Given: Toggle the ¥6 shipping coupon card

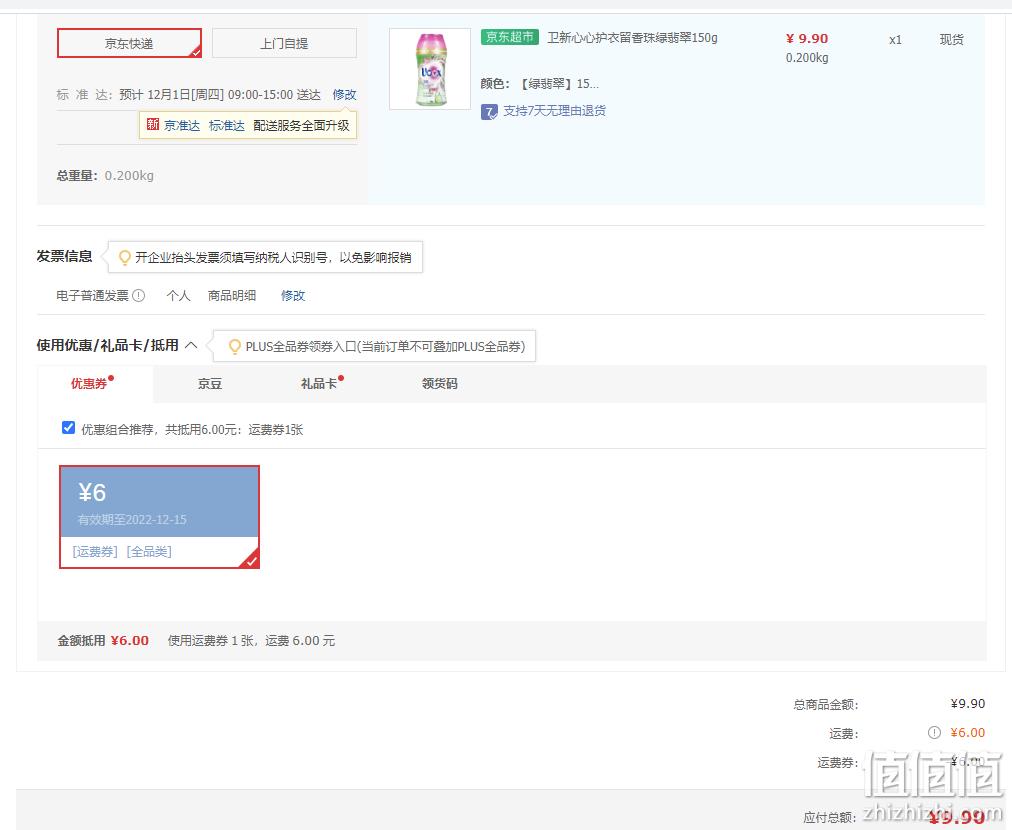Looking at the screenshot, I should coord(159,517).
